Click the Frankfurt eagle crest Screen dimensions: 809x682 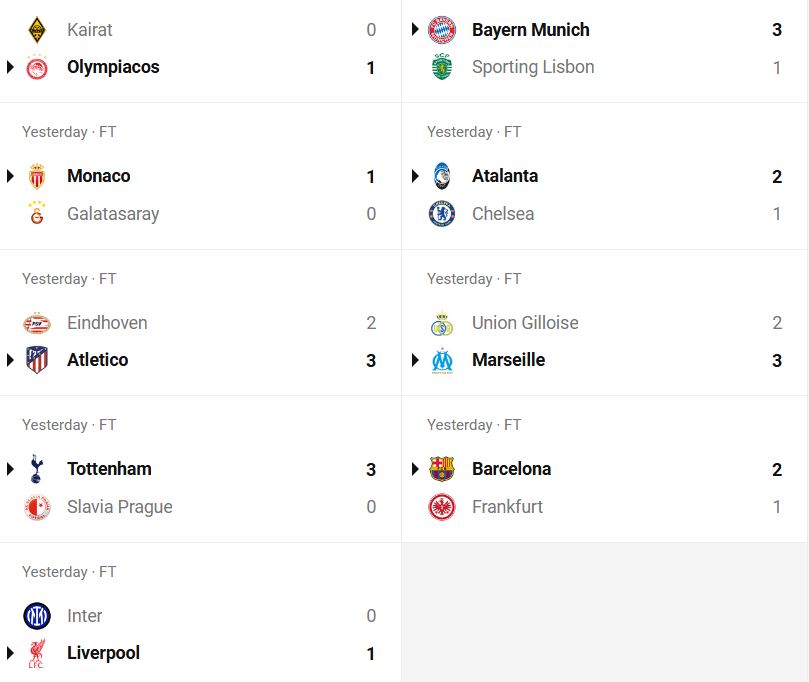point(442,507)
